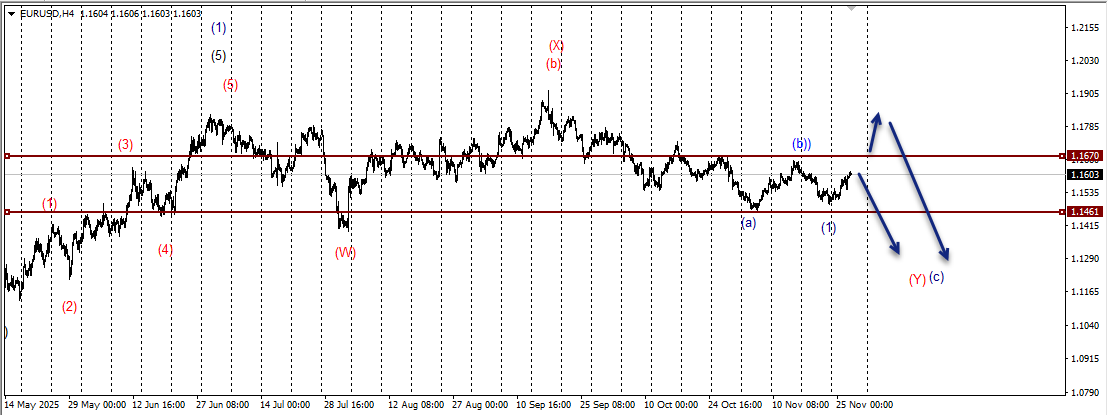Select the red (b) label under (X)
Viewport: 1108px width, 415px height.
(x=553, y=64)
